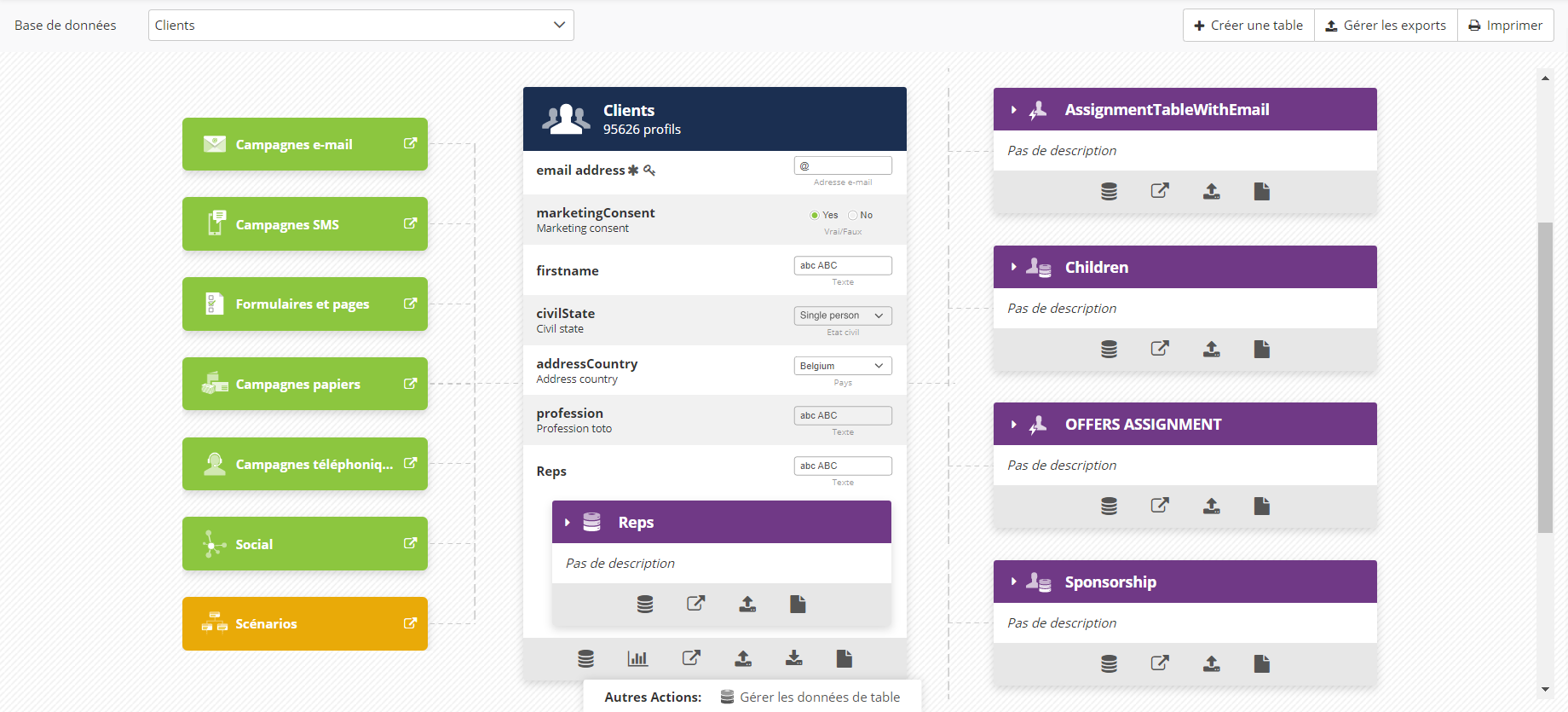This screenshot has width=1568, height=712.
Task: Open civilState Single person dropdown
Action: click(843, 315)
